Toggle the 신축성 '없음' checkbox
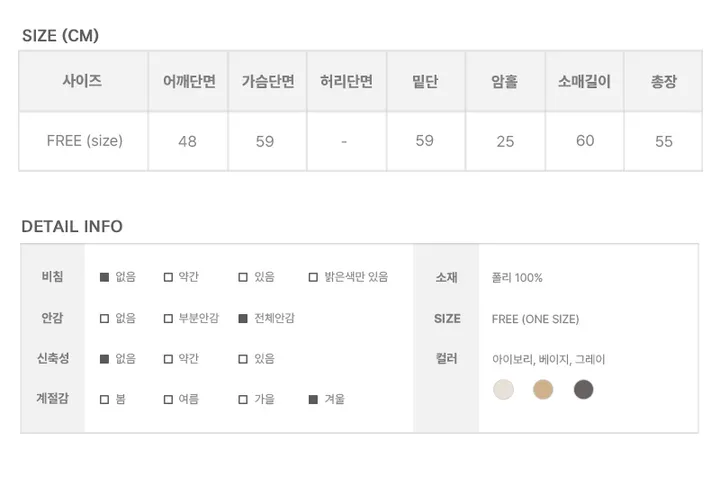Viewport: 720px width, 477px height. [104, 358]
